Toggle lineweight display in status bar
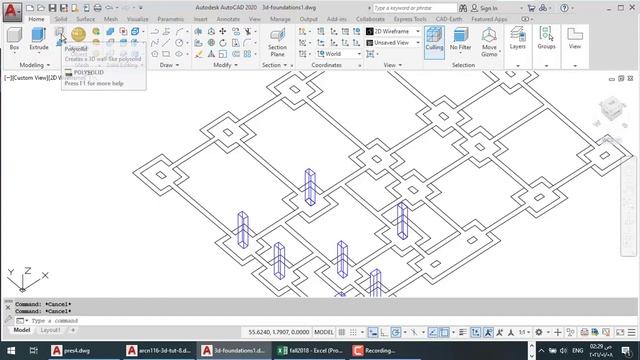640x360 pixels. click(462, 332)
